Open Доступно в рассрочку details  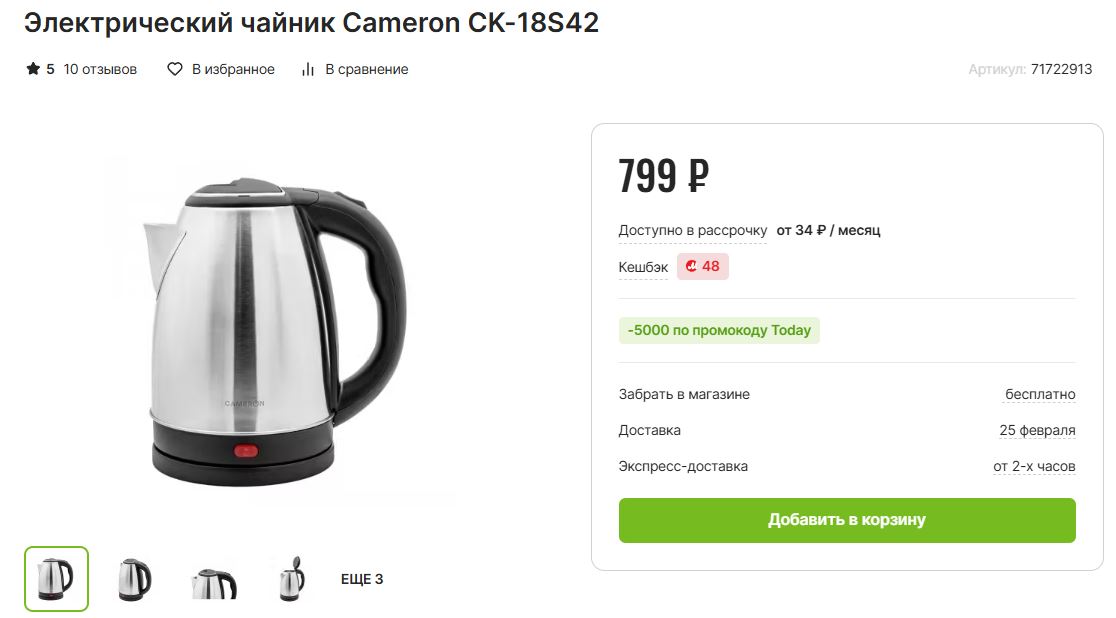[x=693, y=231]
